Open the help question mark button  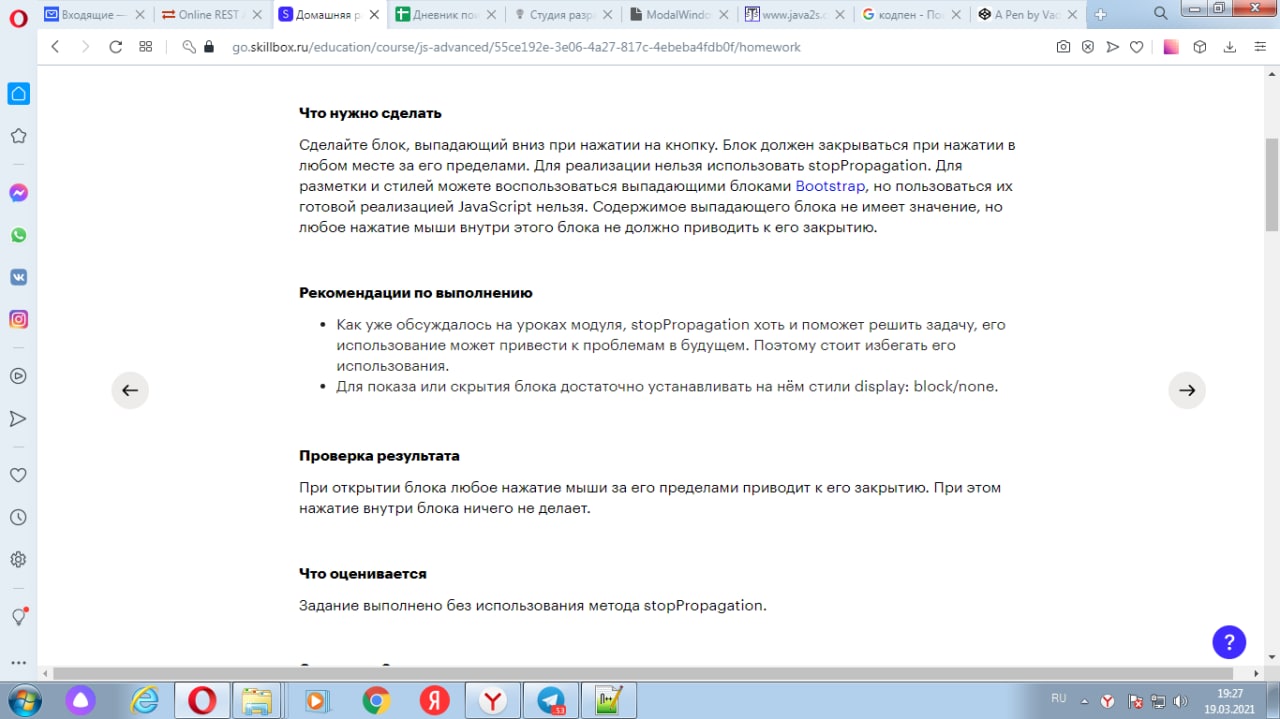pos(1229,642)
